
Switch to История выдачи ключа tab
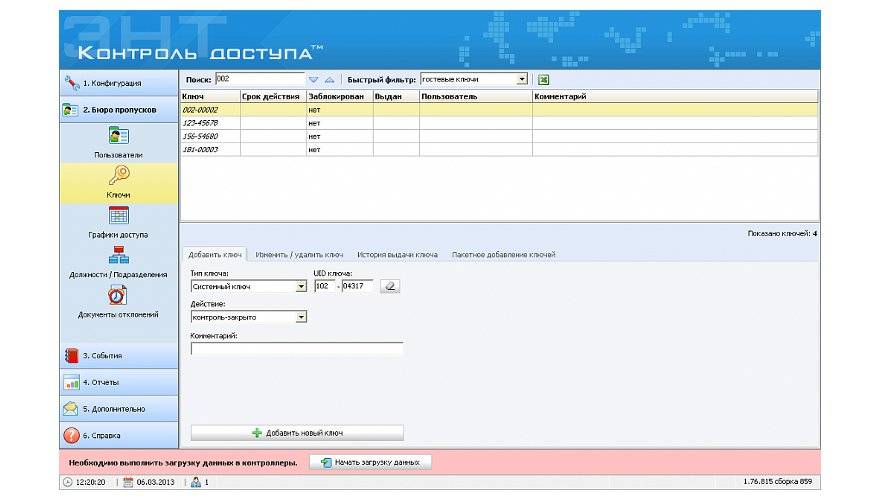click(x=397, y=255)
